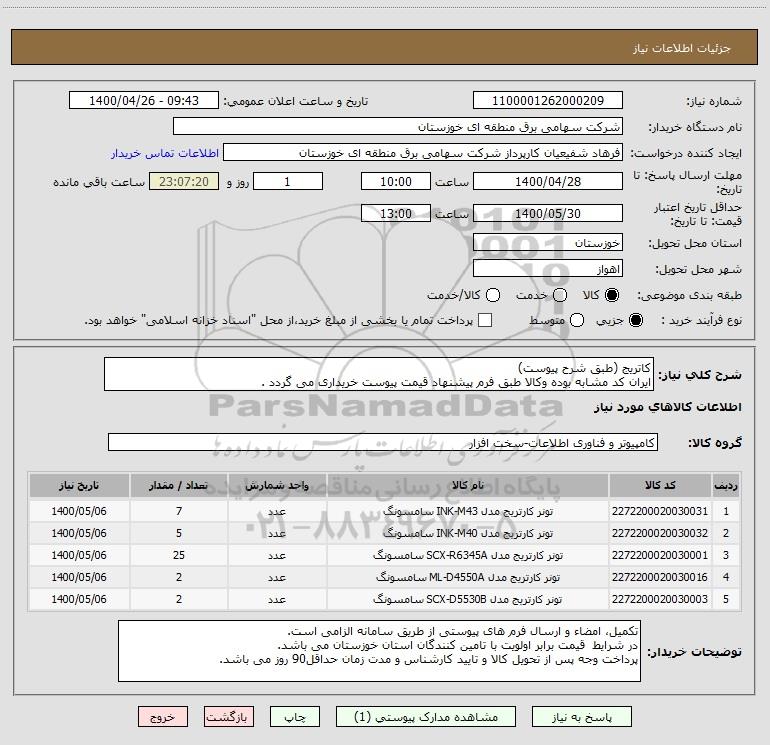Click the delivery city field اهواز
The width and height of the screenshot is (770, 745).
tap(548, 269)
